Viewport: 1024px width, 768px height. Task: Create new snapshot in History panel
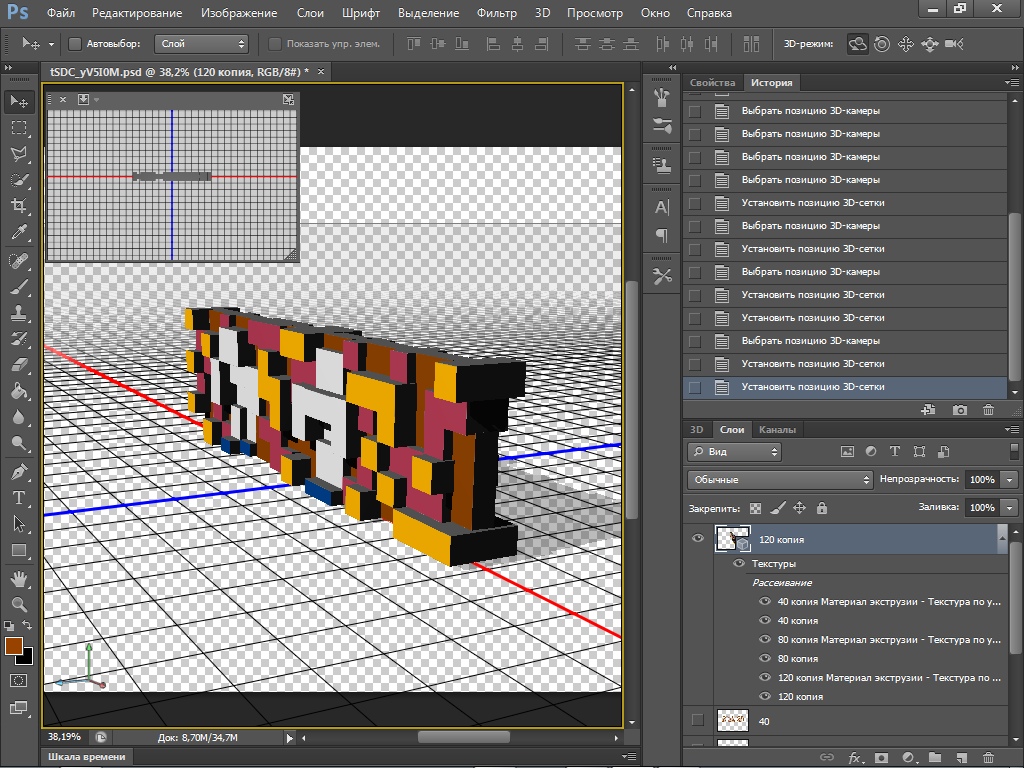(959, 410)
